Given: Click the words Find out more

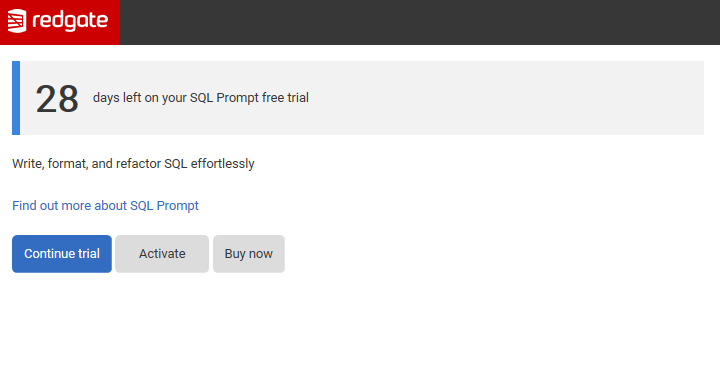Looking at the screenshot, I should click(51, 206).
